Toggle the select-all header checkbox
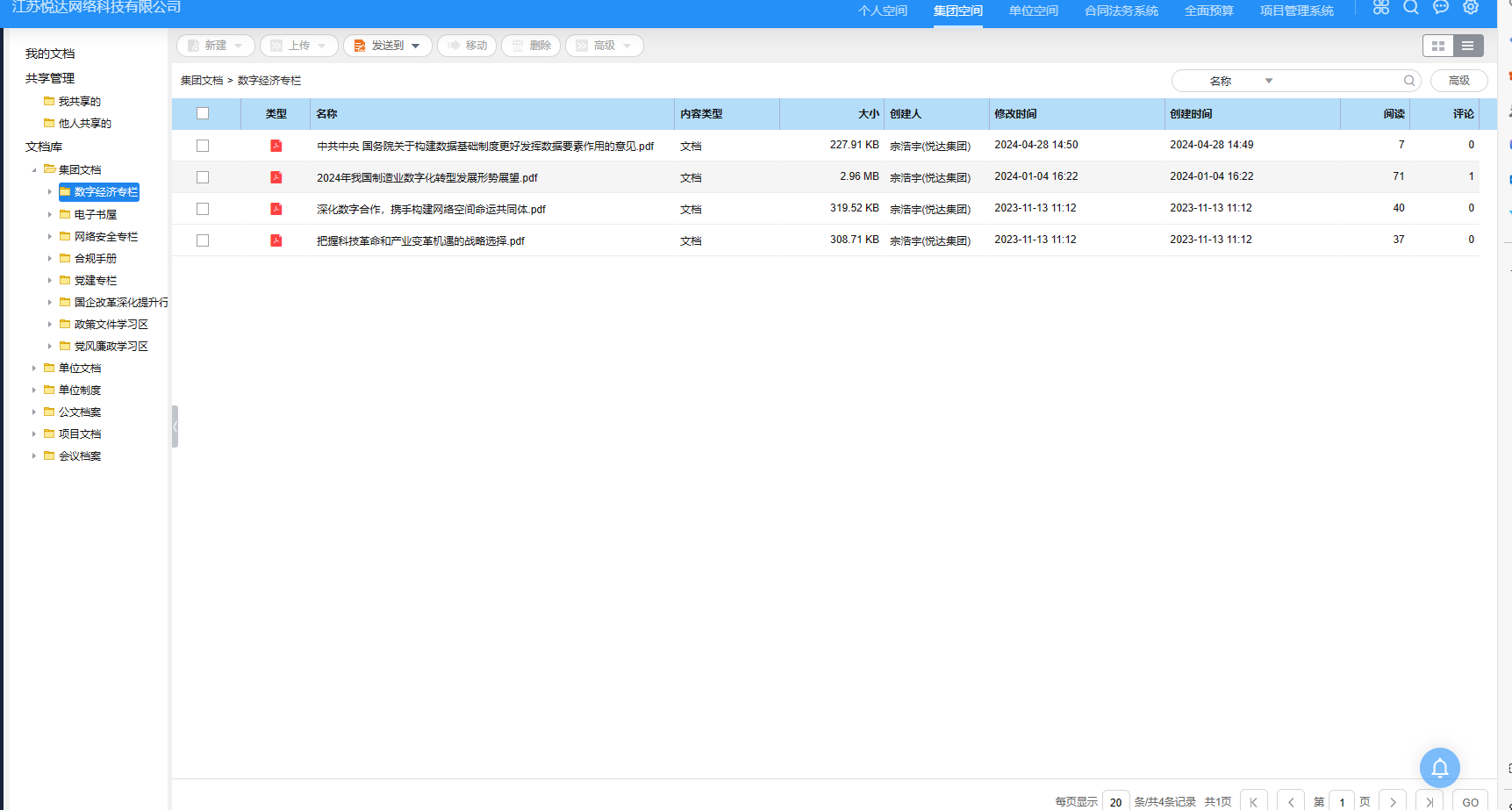The width and height of the screenshot is (1512, 810). point(203,113)
